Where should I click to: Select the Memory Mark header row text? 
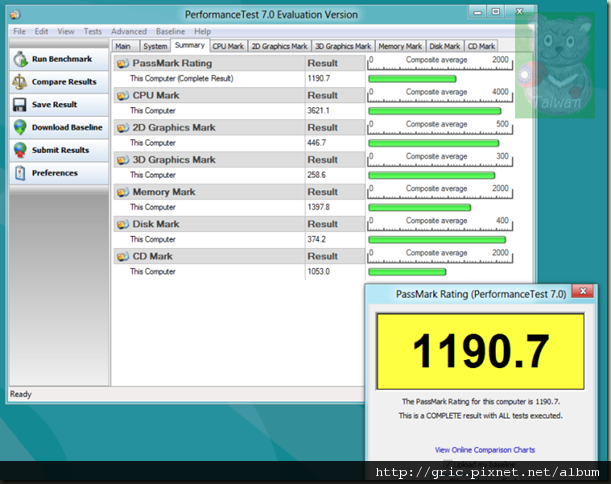(164, 192)
